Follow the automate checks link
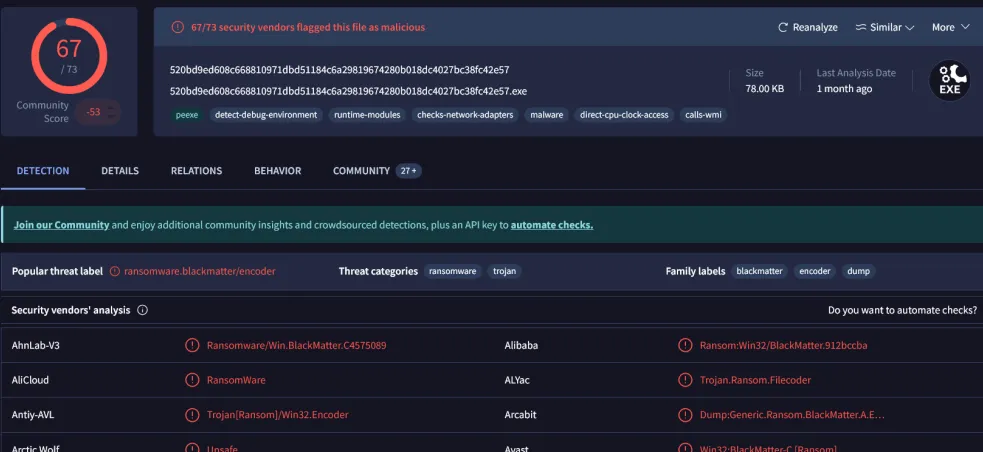 (x=552, y=224)
